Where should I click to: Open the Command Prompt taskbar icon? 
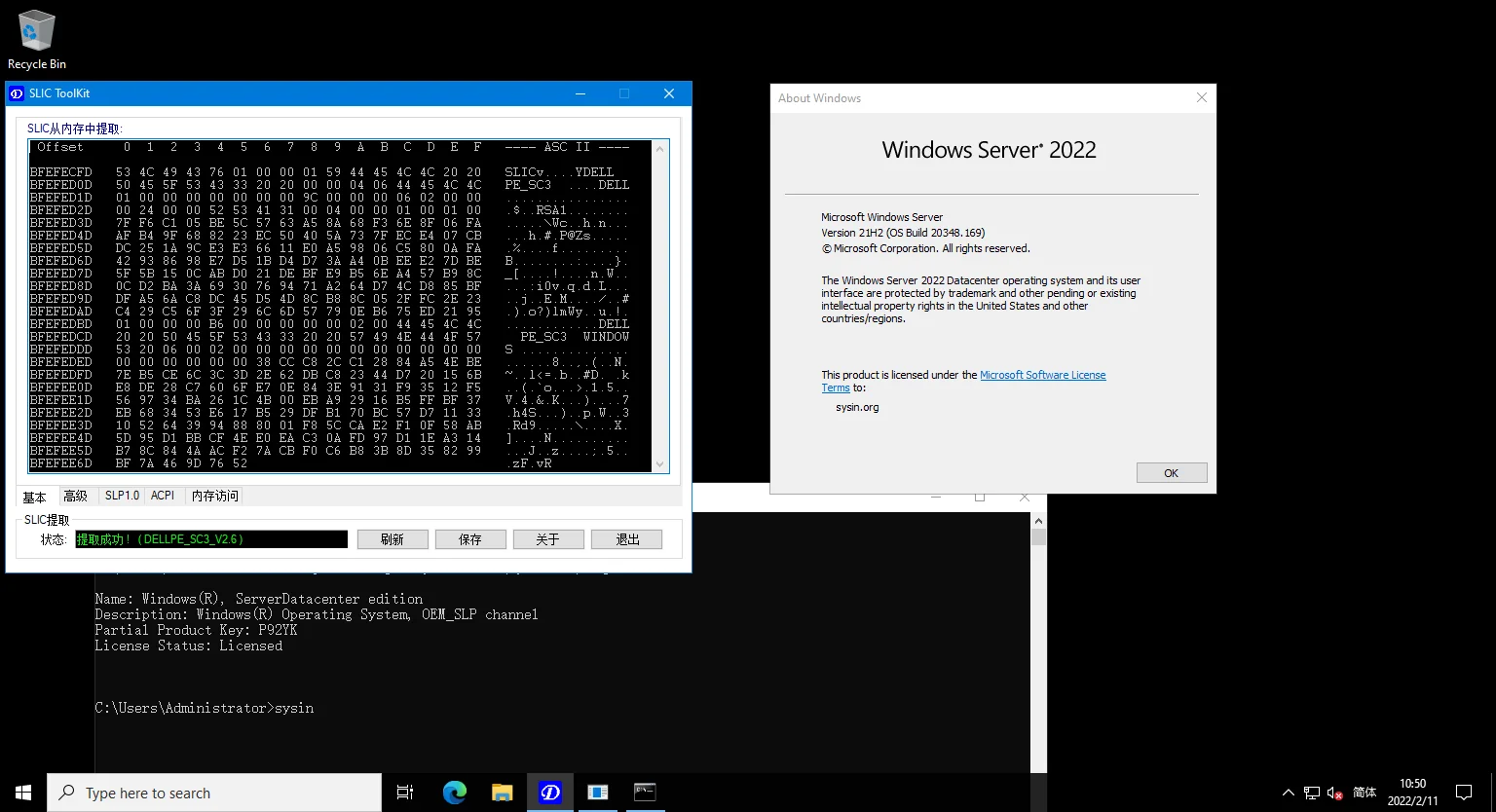[x=645, y=793]
